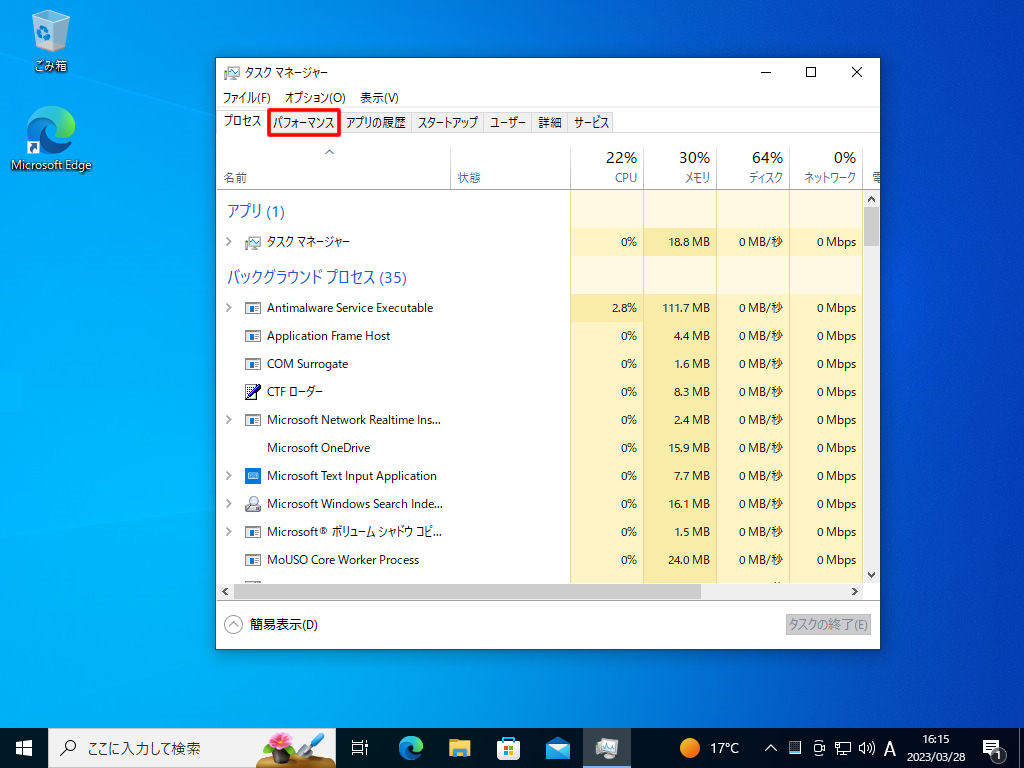Open the Windows Start menu
The height and width of the screenshot is (768, 1024).
24,748
